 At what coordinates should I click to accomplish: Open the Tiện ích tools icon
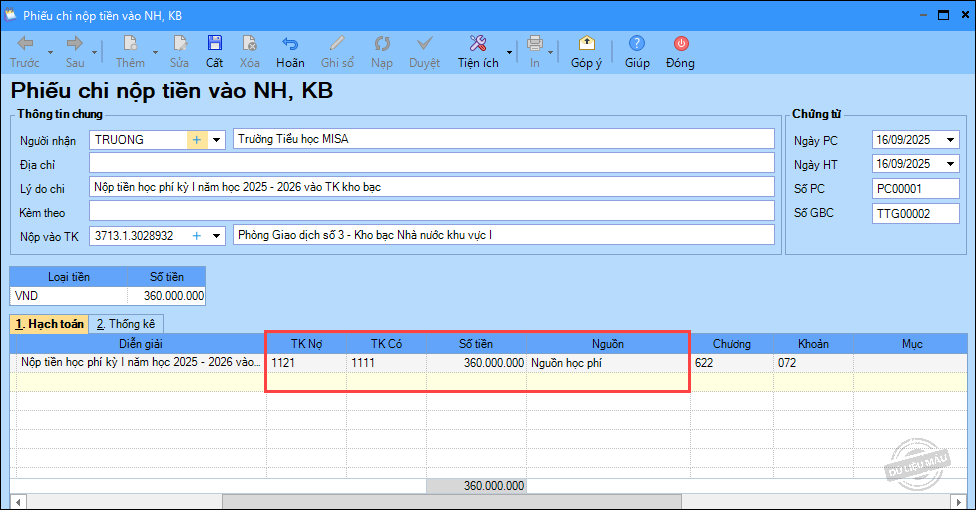click(477, 44)
